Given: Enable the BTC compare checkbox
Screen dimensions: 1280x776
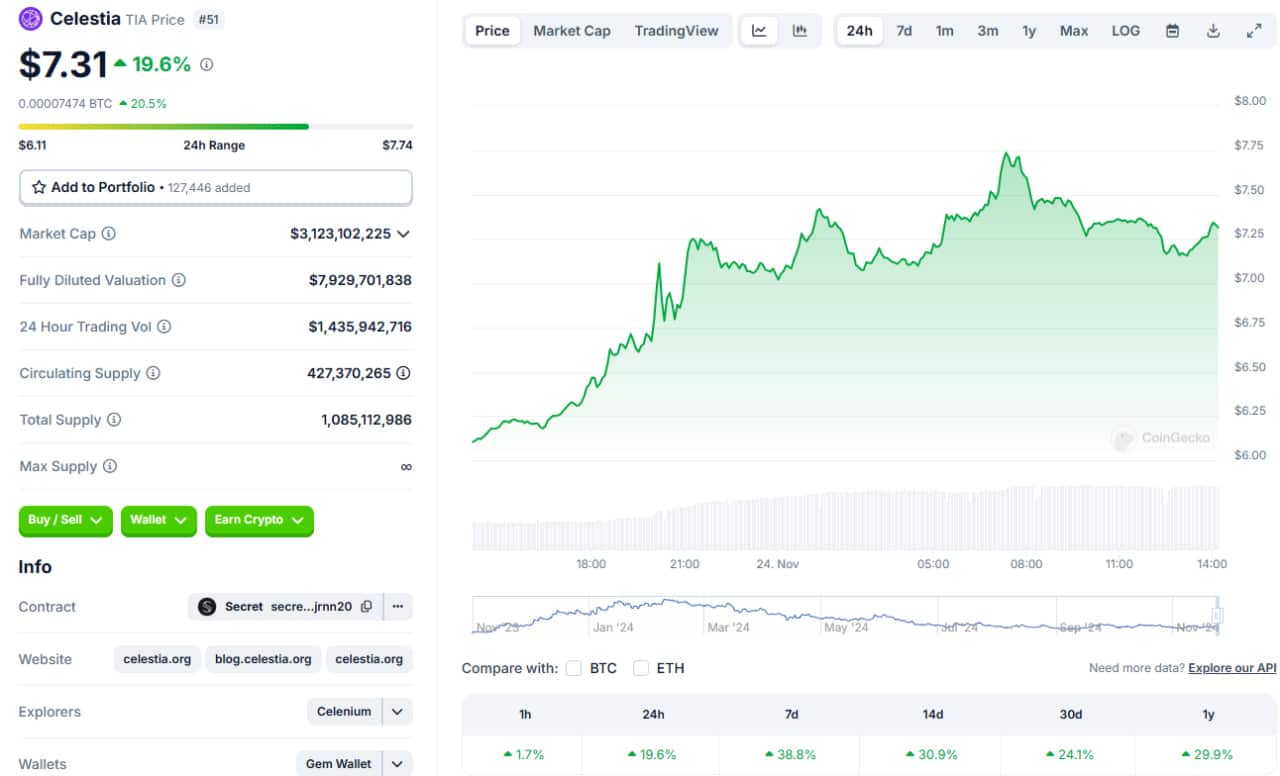Looking at the screenshot, I should [x=573, y=668].
